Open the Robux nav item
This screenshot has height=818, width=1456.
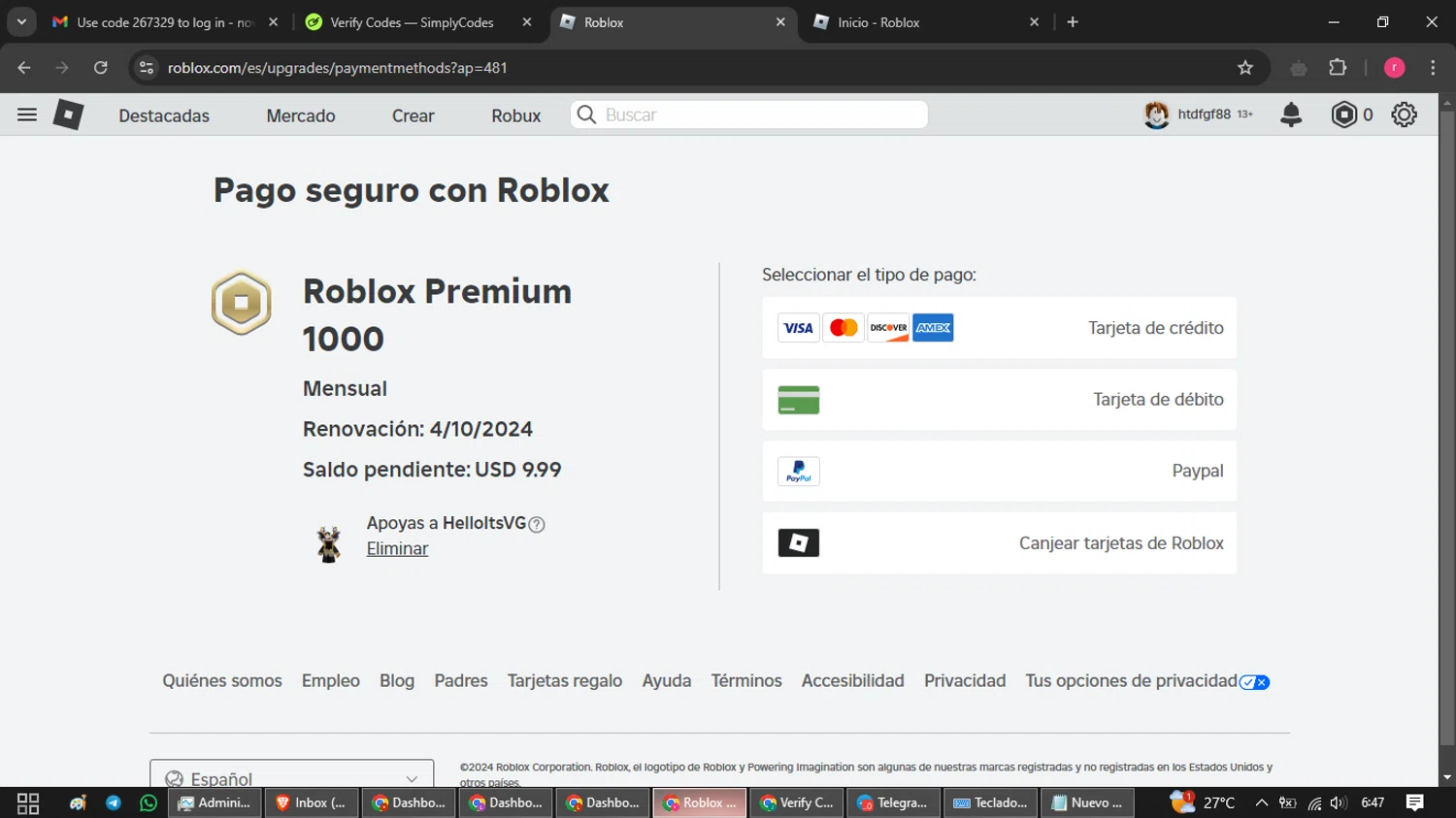coord(515,115)
